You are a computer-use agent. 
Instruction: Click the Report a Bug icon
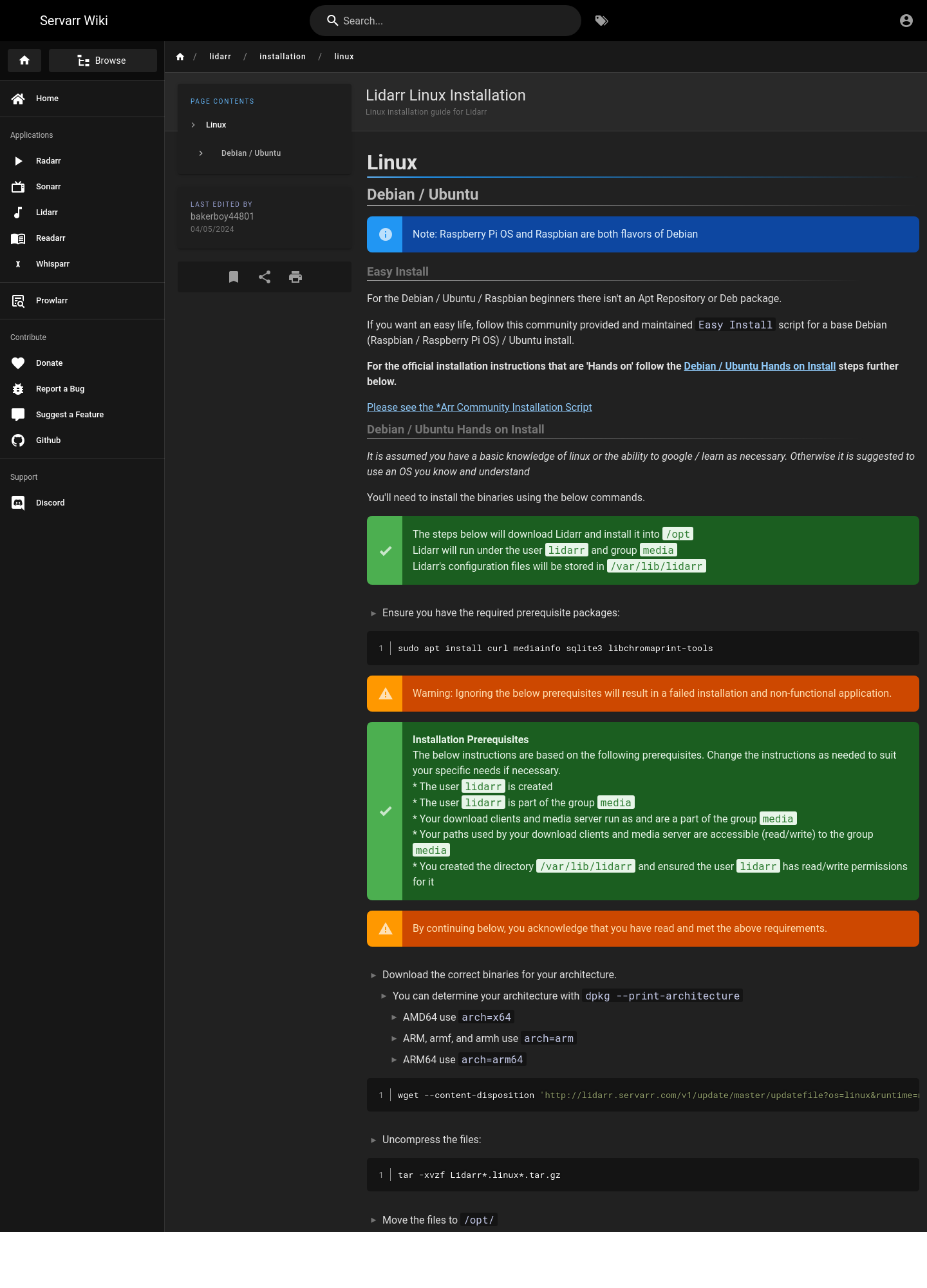point(18,389)
